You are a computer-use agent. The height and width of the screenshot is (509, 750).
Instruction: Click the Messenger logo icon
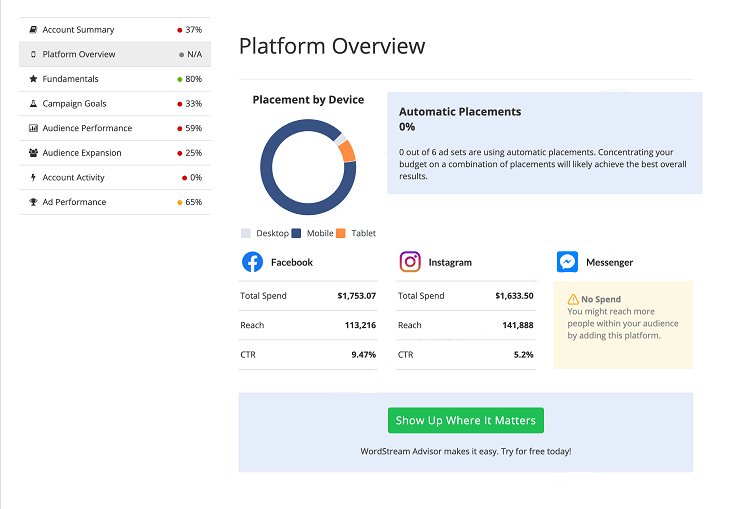coord(567,262)
